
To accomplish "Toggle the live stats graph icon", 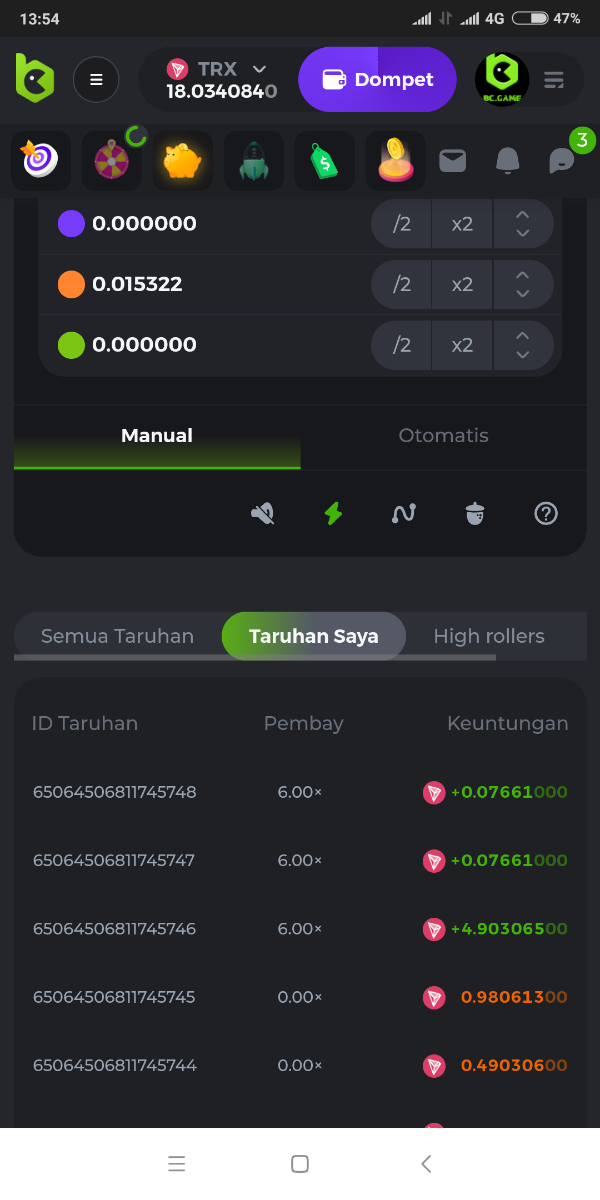I will click(x=403, y=514).
